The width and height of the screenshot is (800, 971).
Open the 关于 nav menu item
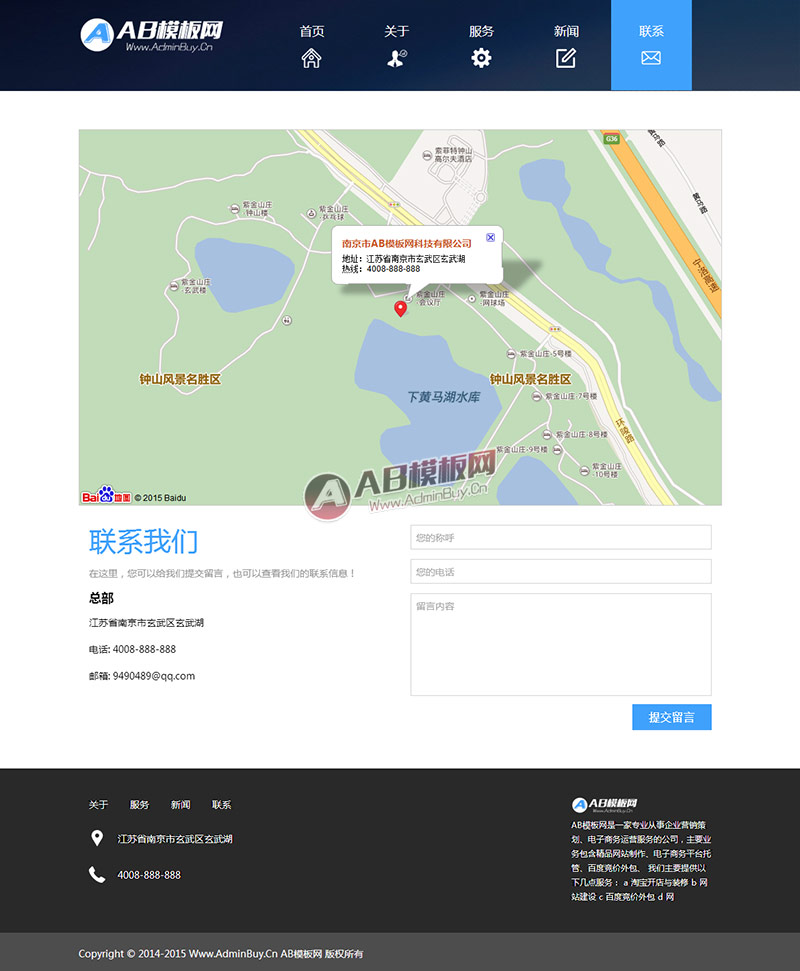click(396, 31)
